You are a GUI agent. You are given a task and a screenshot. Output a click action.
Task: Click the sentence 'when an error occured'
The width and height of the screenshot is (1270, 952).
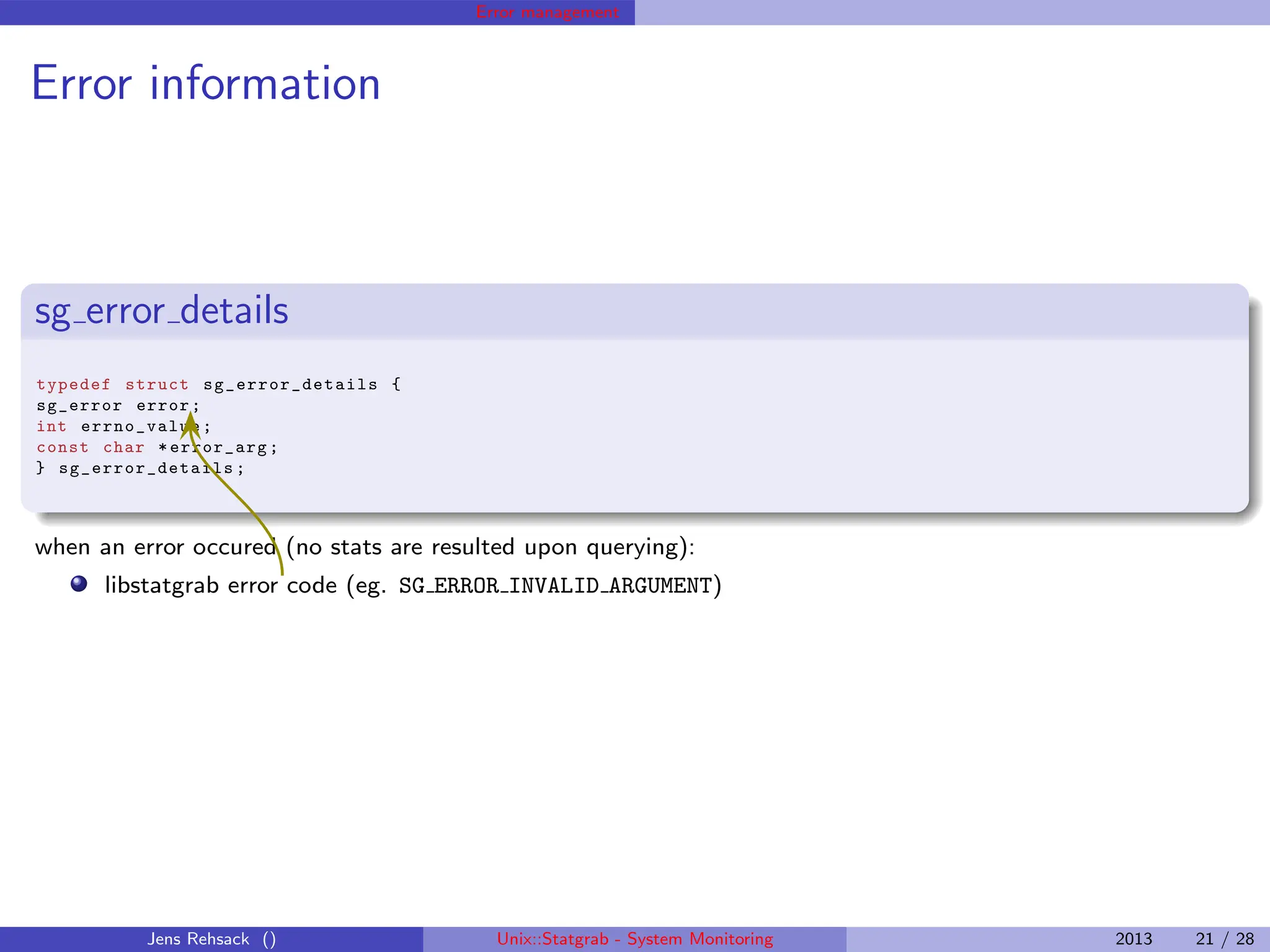(155, 547)
